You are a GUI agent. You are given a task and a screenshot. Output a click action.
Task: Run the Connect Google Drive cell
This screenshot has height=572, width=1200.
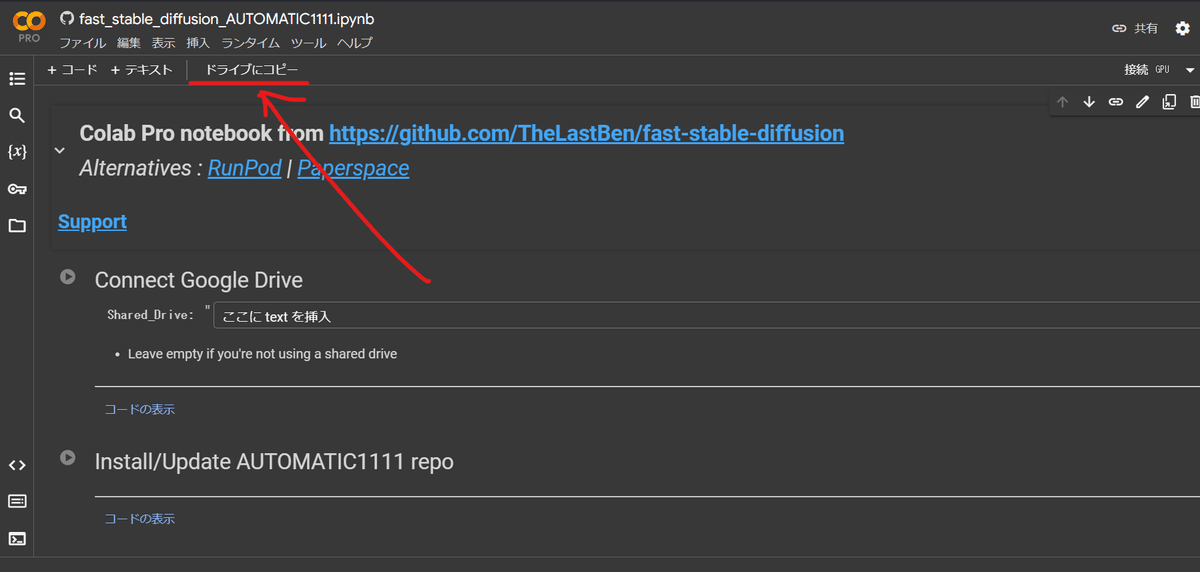pos(67,277)
